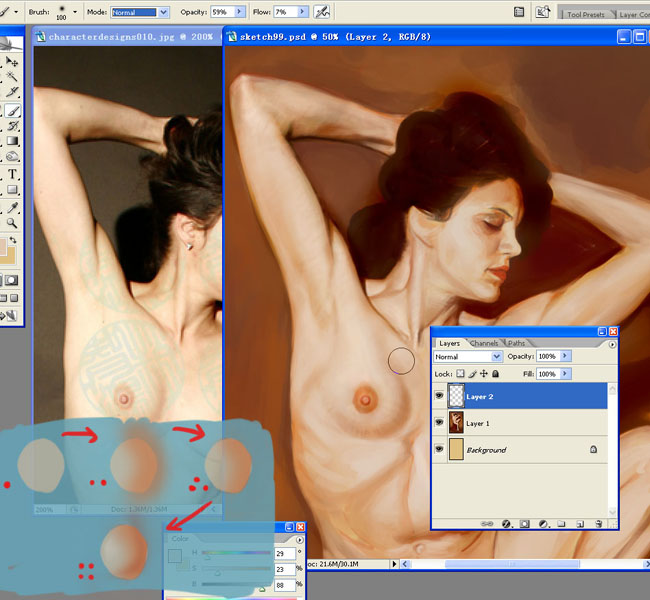650x600 pixels.
Task: Toggle Lock all
Action: tap(495, 374)
